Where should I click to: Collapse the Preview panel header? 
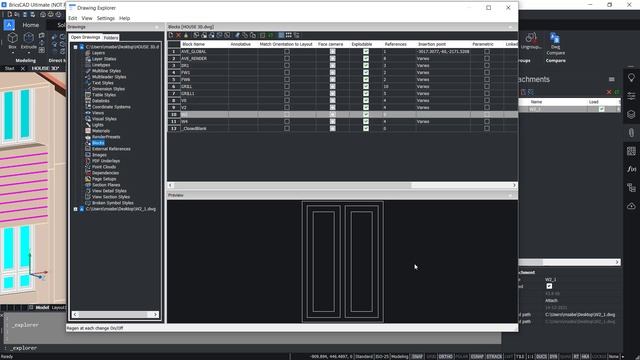point(510,195)
